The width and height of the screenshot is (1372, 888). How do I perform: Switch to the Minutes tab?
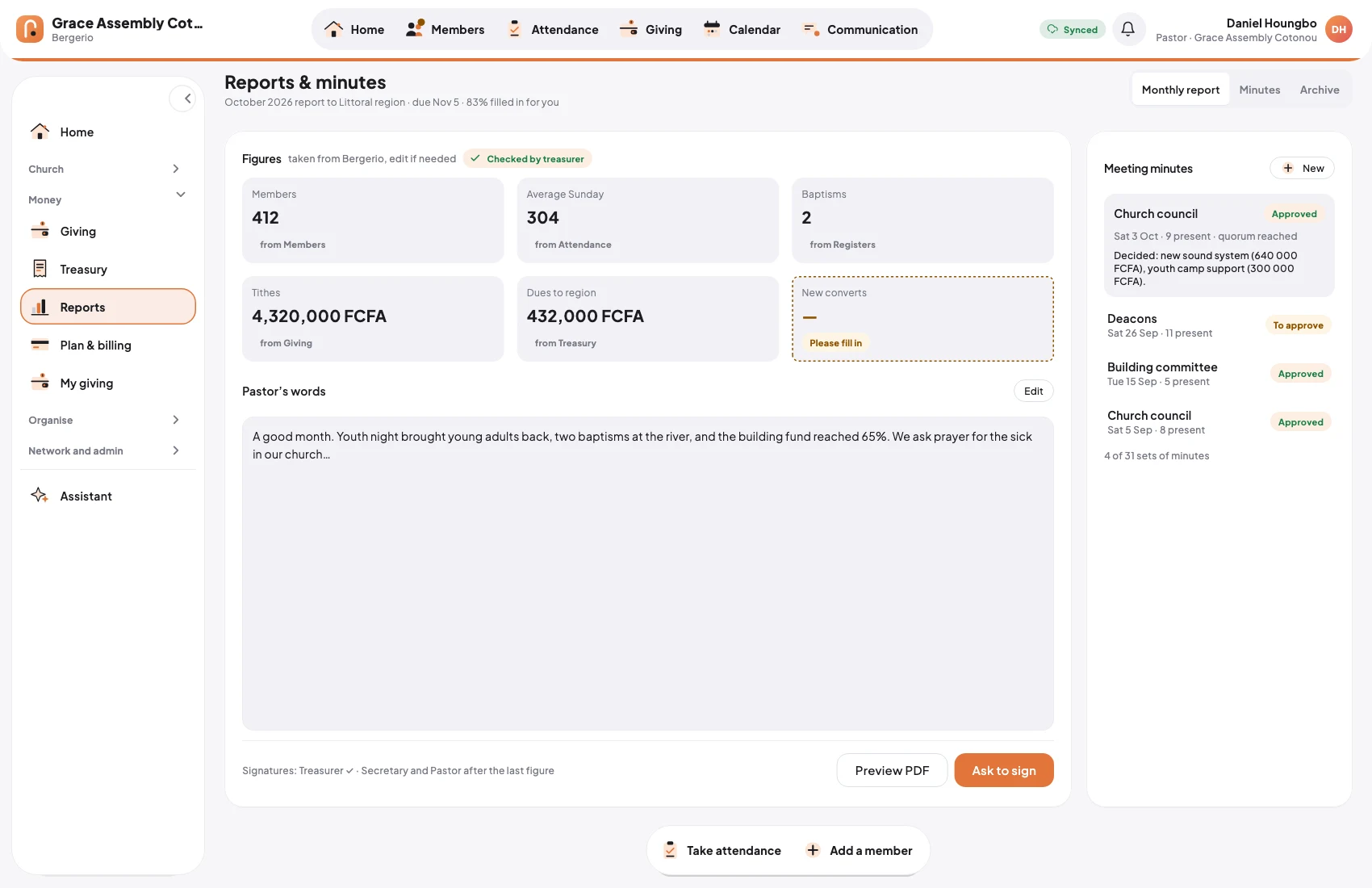[1259, 90]
